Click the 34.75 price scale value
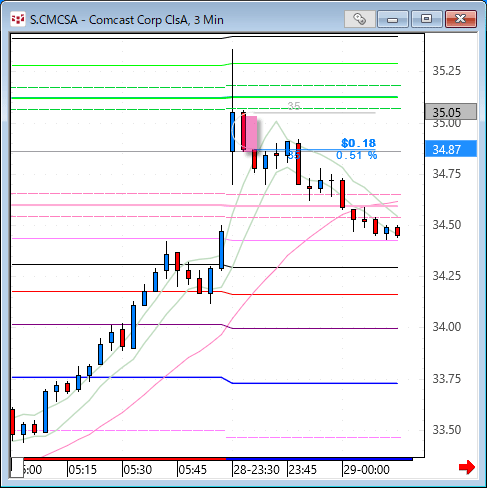The width and height of the screenshot is (487, 488). pos(447,174)
